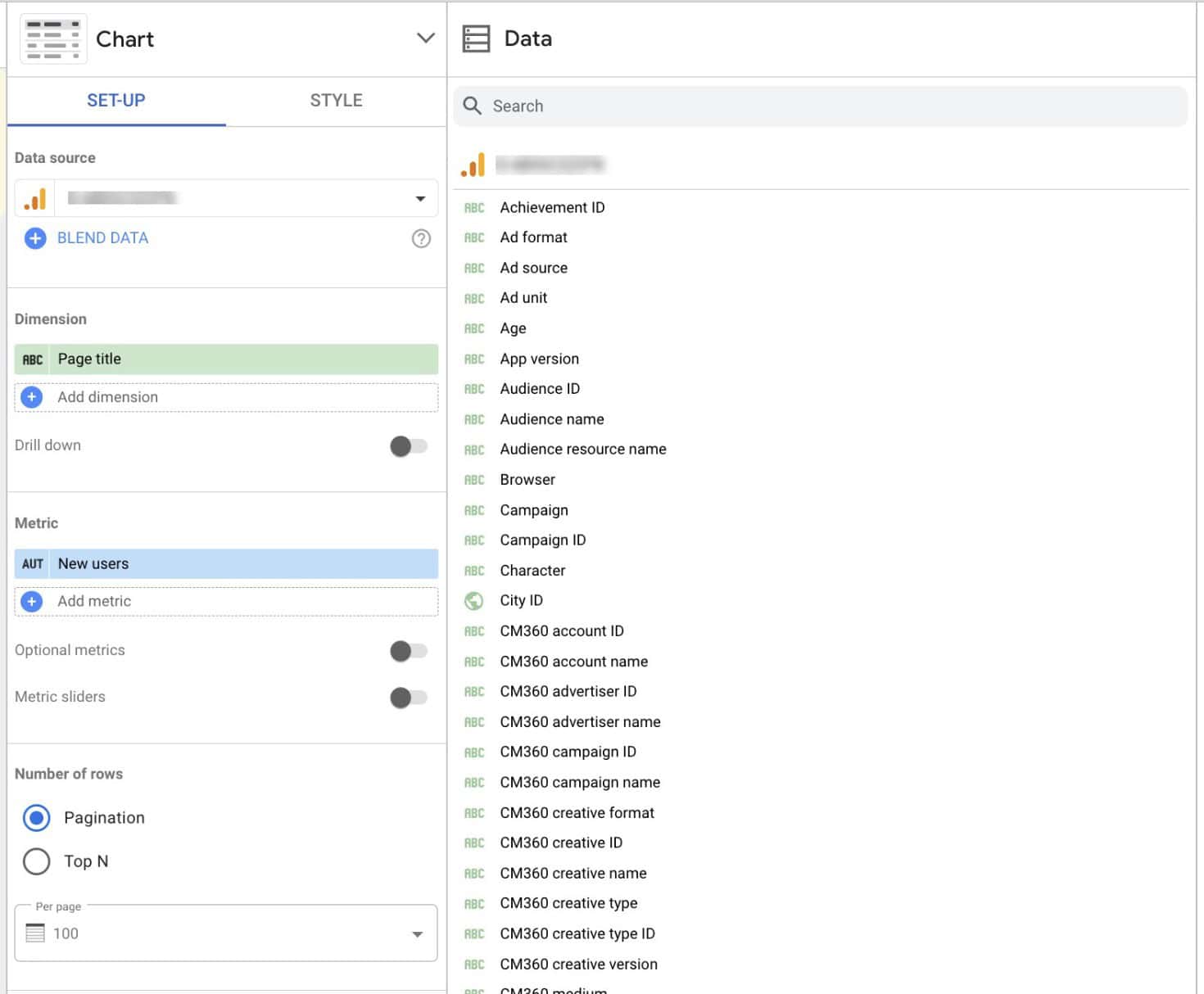Open the Per page rows dropdown
Screen dimensions: 1204x994
coord(417,934)
